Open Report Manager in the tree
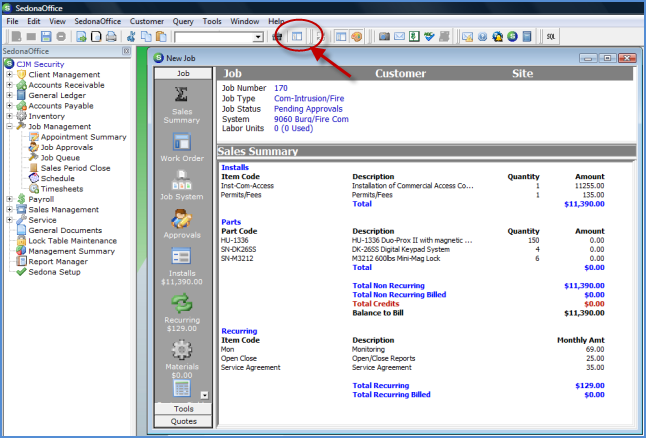The width and height of the screenshot is (646, 438). pos(58,261)
